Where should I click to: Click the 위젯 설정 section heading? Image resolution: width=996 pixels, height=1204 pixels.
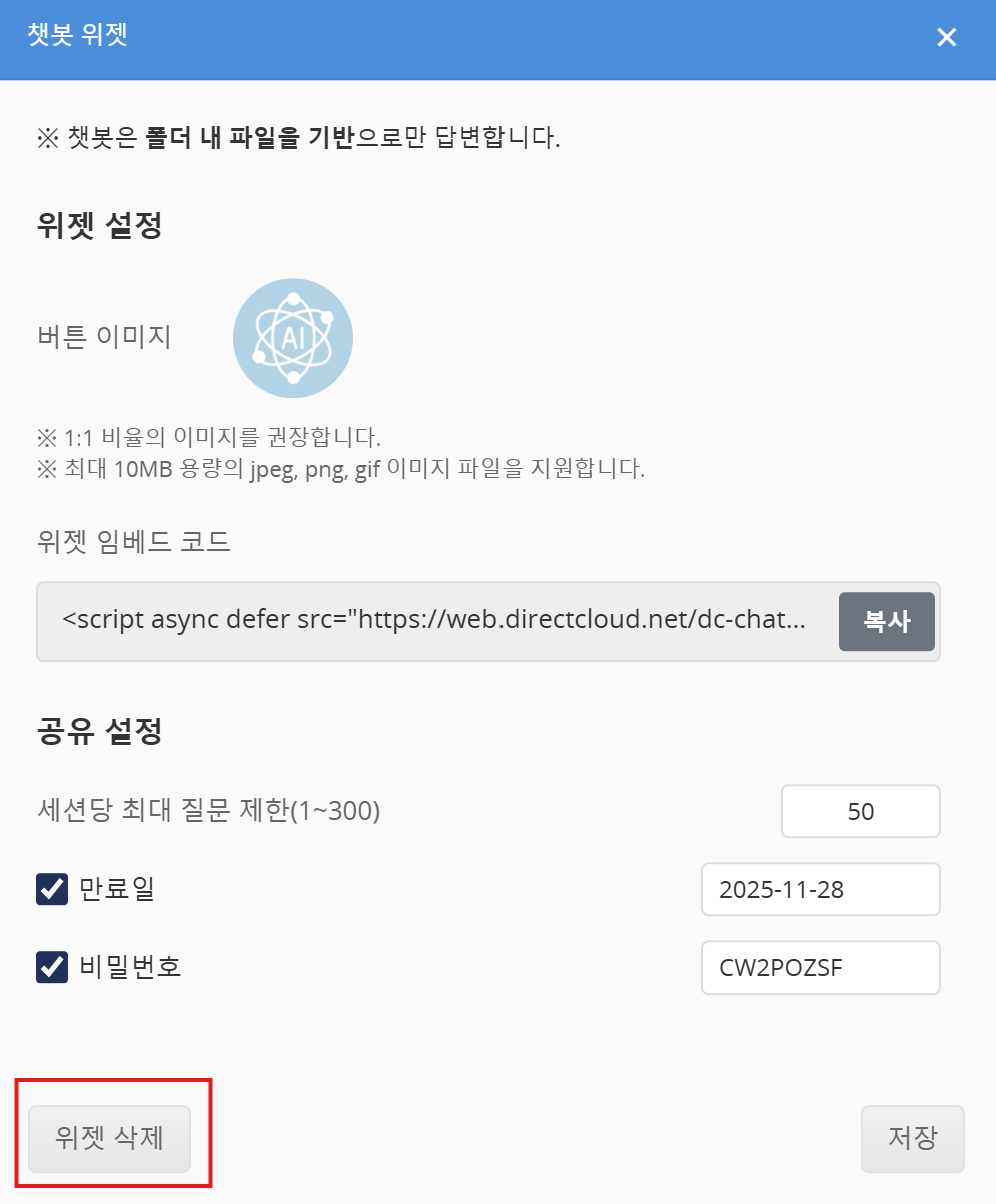pos(98,225)
